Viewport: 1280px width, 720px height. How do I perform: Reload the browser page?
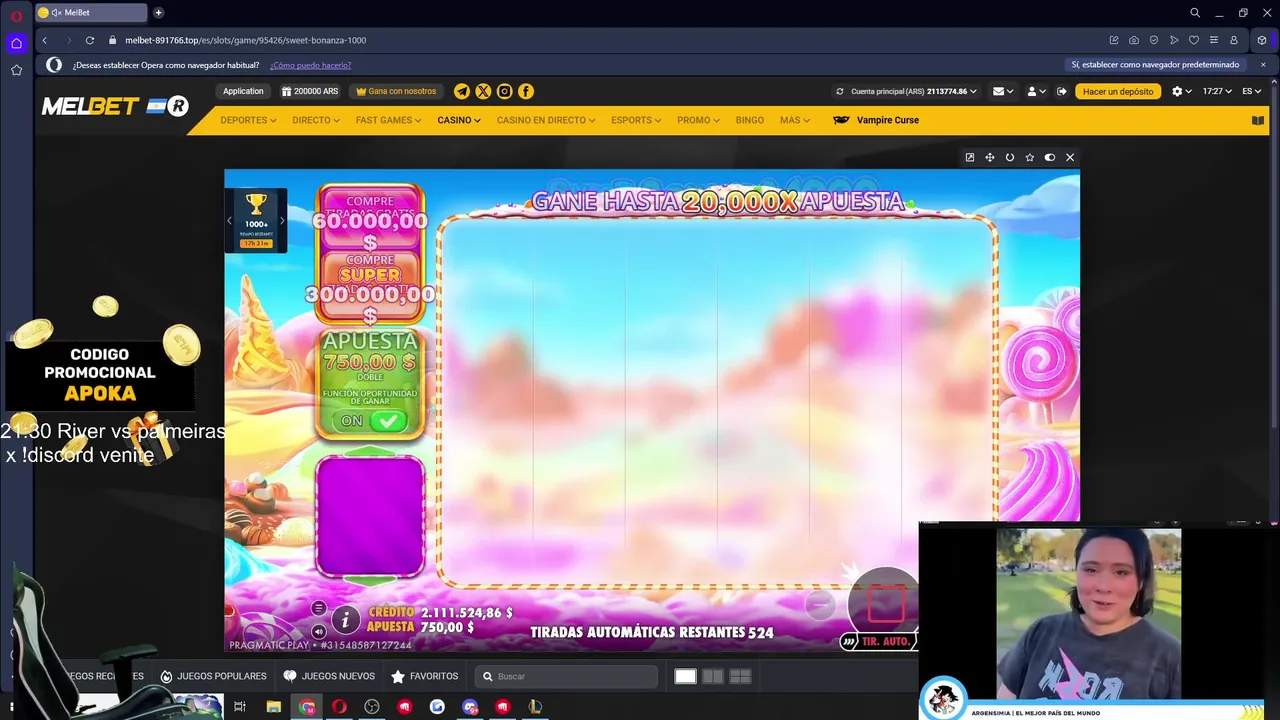point(90,40)
